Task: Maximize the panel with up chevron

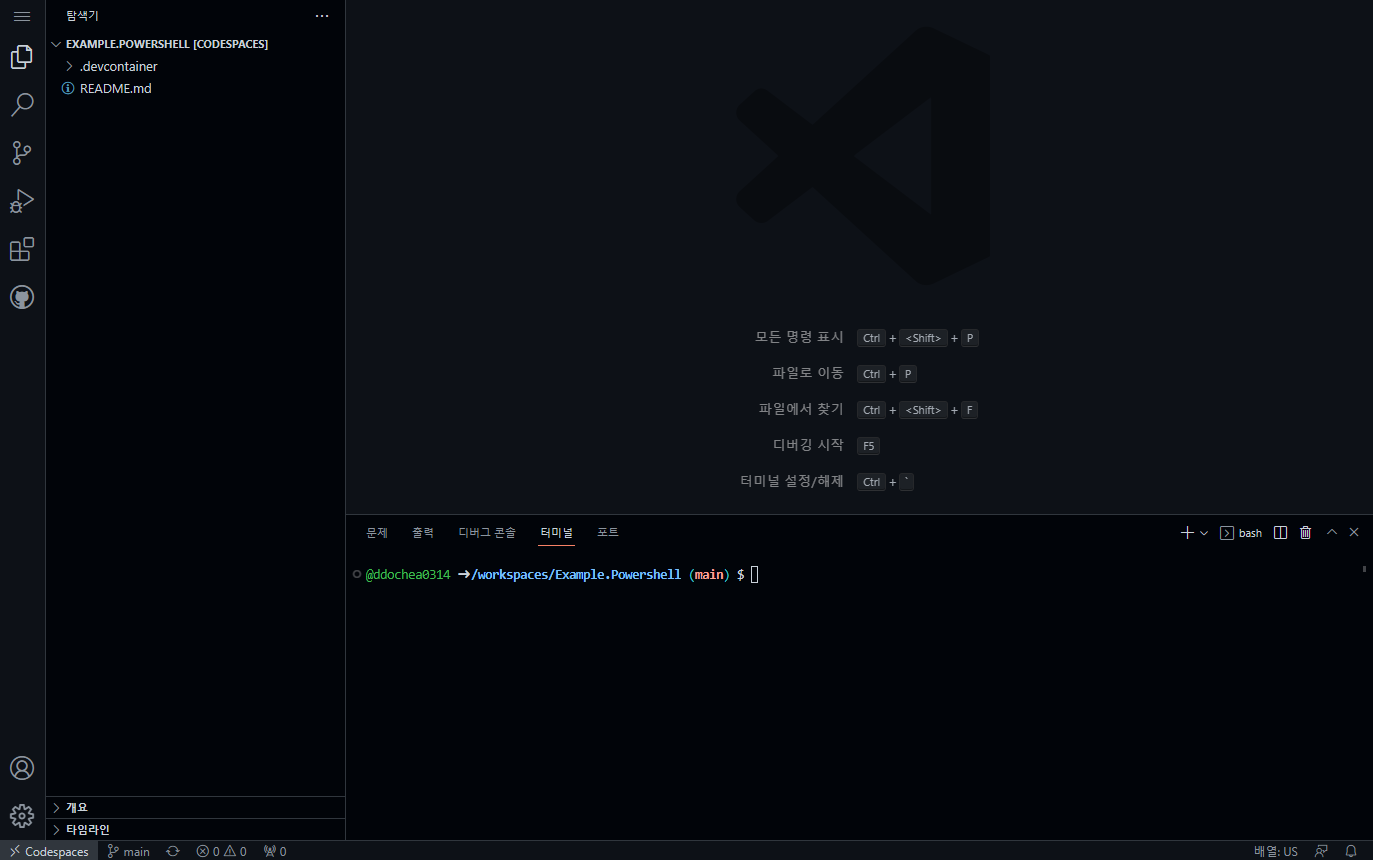Action: coord(1332,532)
